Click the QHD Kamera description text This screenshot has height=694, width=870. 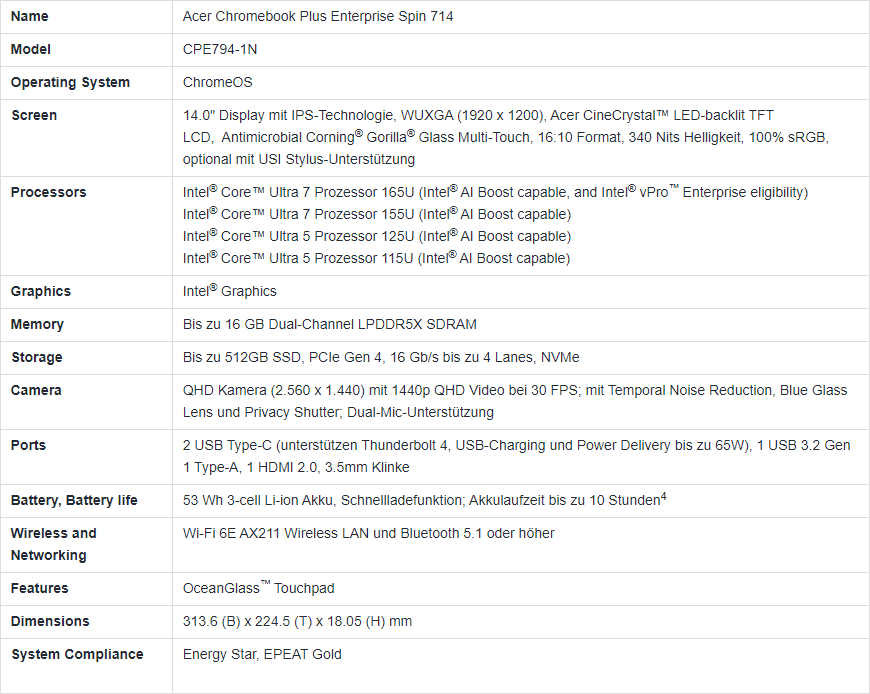click(515, 401)
